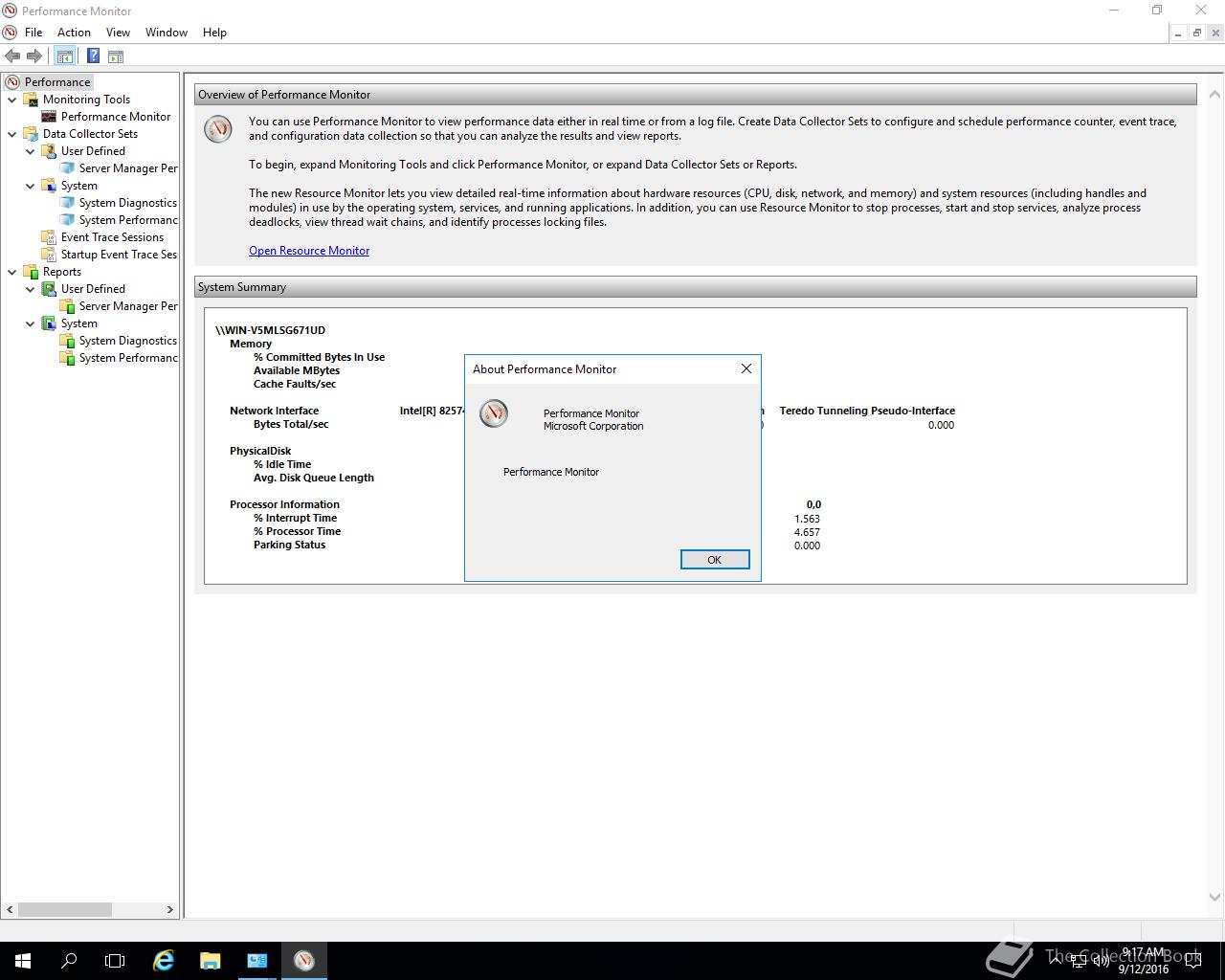Click the Performance Monitor graph icon in tree
The image size is (1225, 980).
click(x=49, y=117)
